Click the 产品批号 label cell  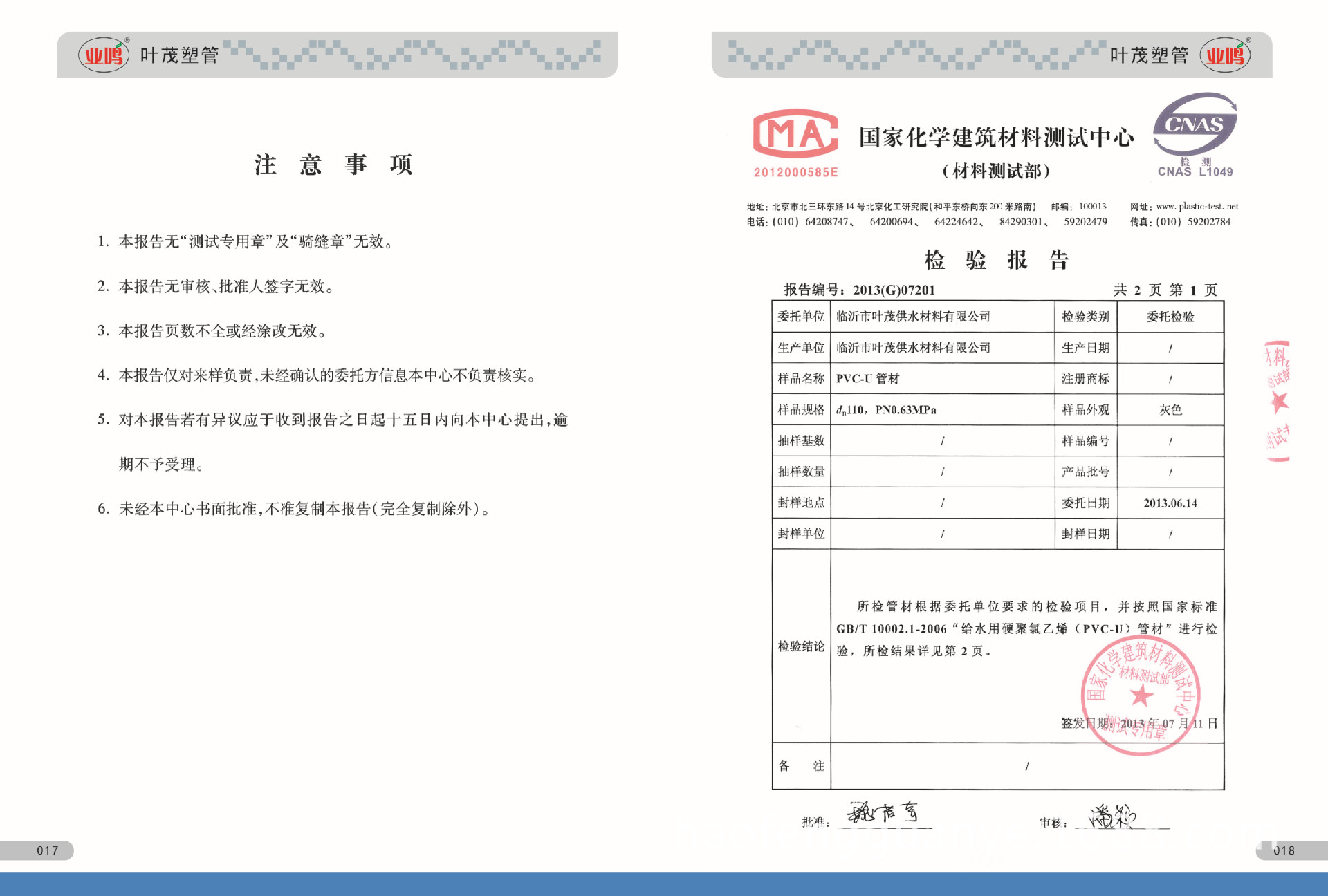[x=1086, y=472]
